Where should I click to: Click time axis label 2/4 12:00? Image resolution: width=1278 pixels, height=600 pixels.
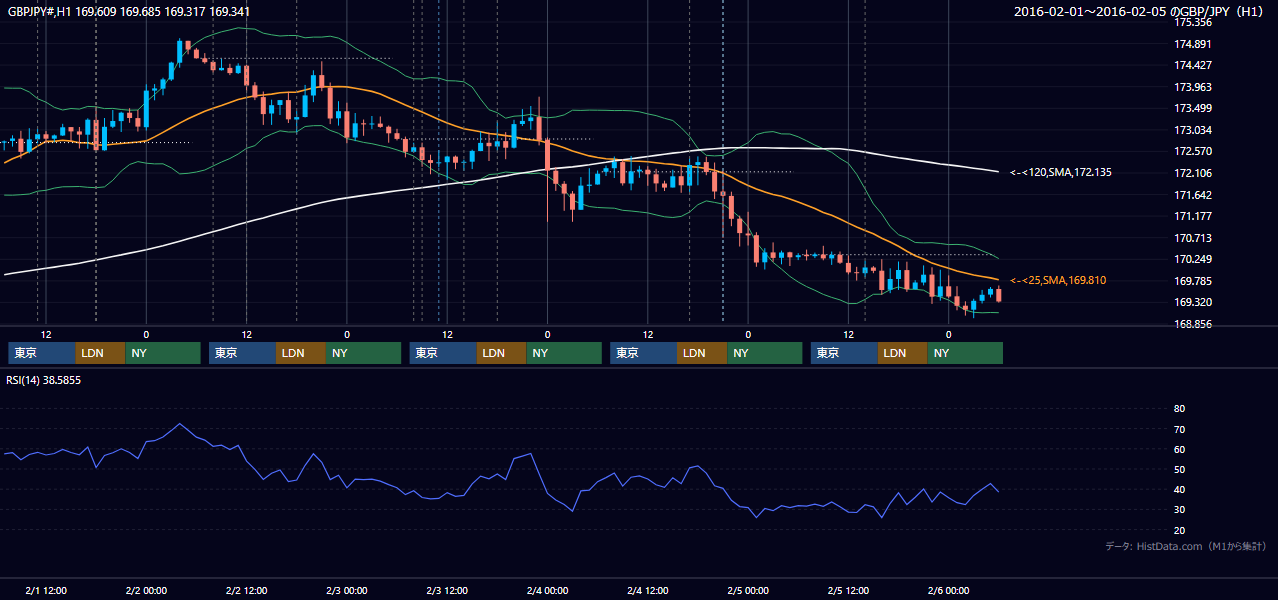(x=647, y=591)
